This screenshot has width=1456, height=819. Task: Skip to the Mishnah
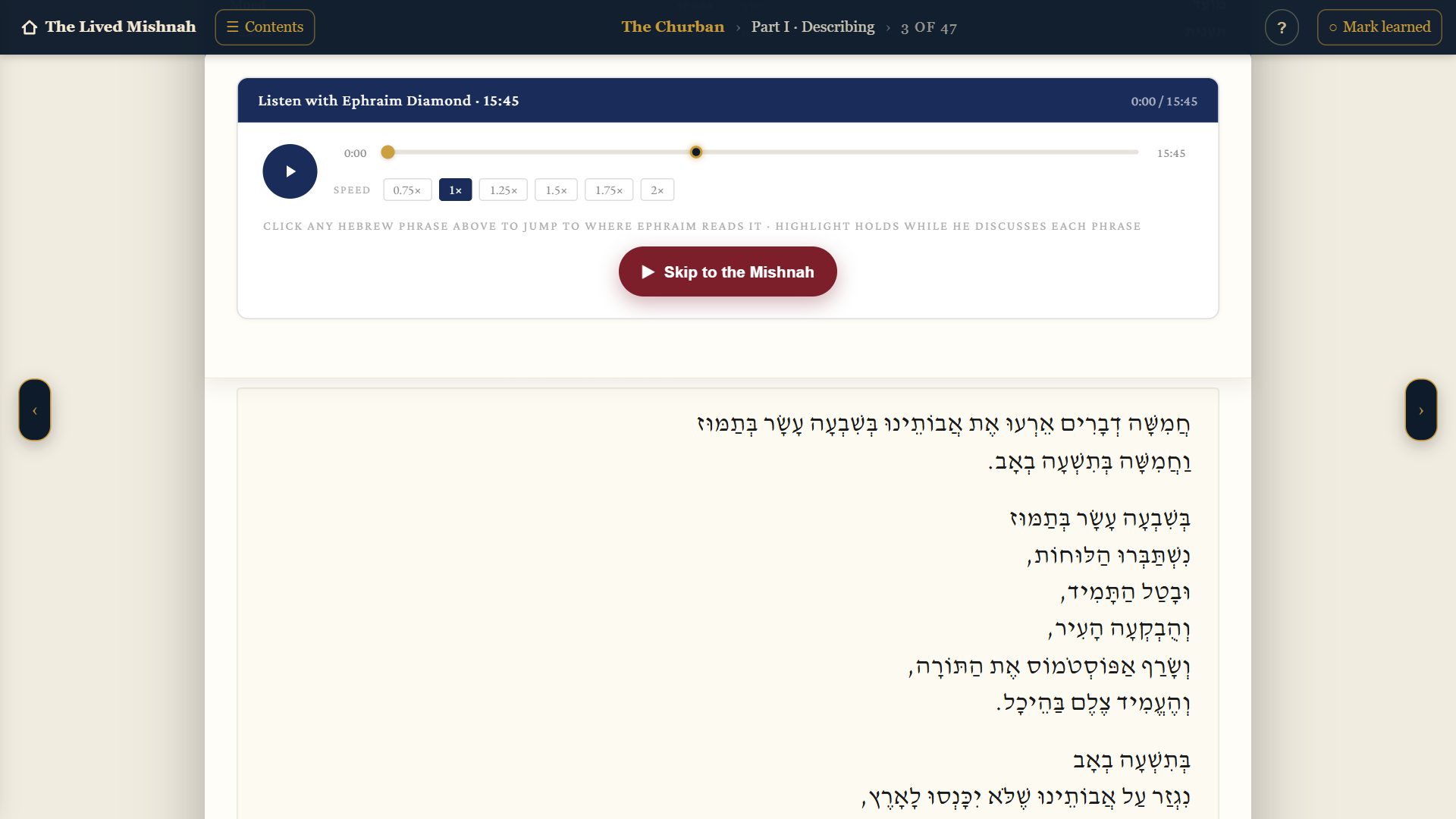(728, 271)
